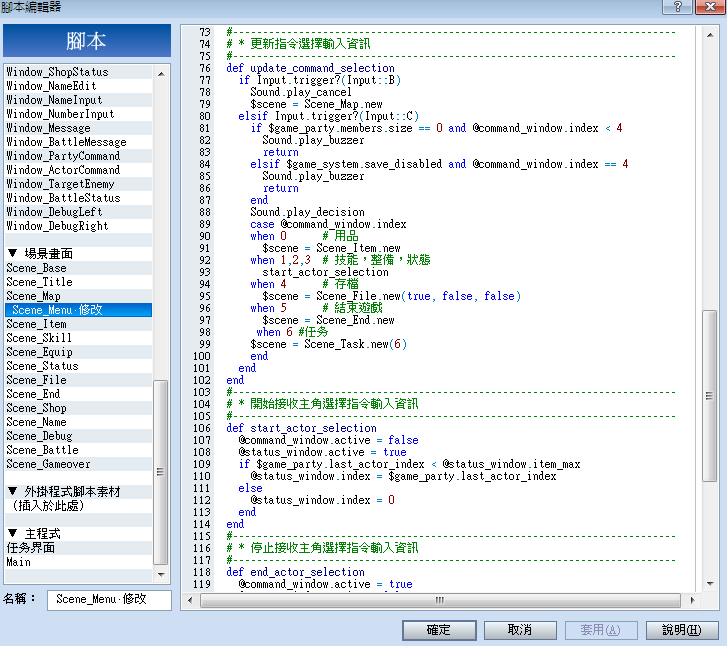Click the 取消 cancel button
The width and height of the screenshot is (727, 646).
coord(520,630)
